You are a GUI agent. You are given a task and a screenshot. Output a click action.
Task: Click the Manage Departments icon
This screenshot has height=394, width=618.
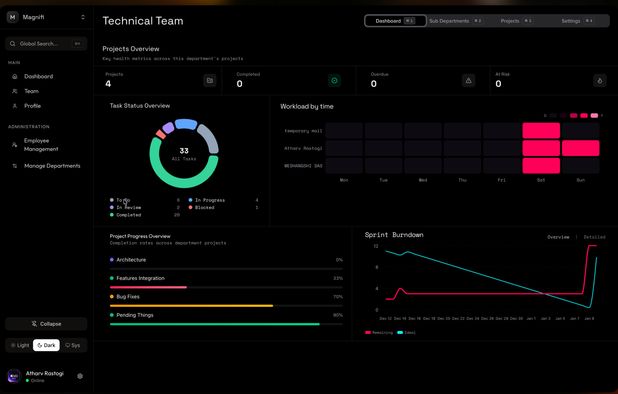coord(15,166)
